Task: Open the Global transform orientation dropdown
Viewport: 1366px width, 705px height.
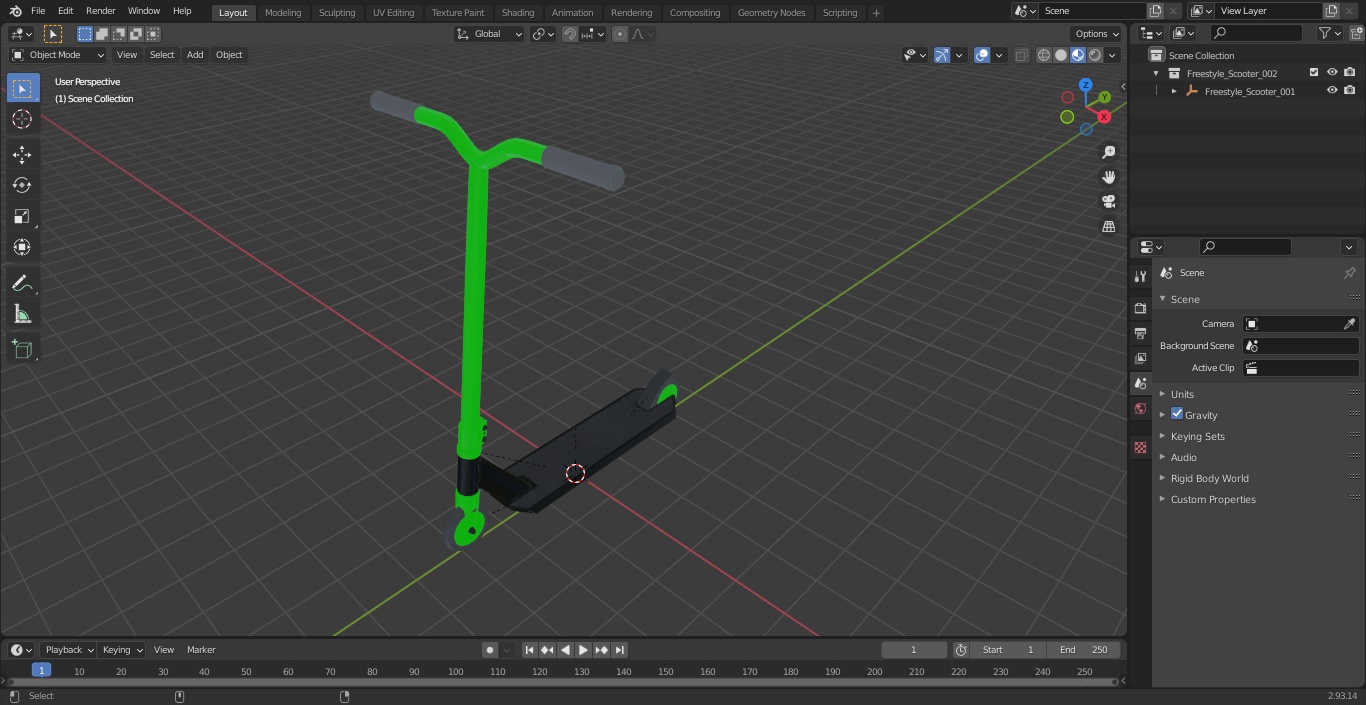Action: 490,34
